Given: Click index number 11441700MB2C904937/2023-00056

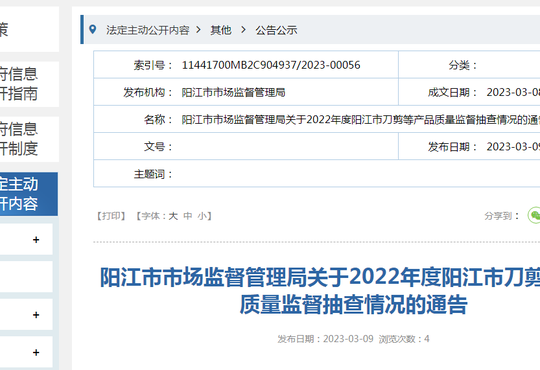Looking at the screenshot, I should (x=271, y=65).
